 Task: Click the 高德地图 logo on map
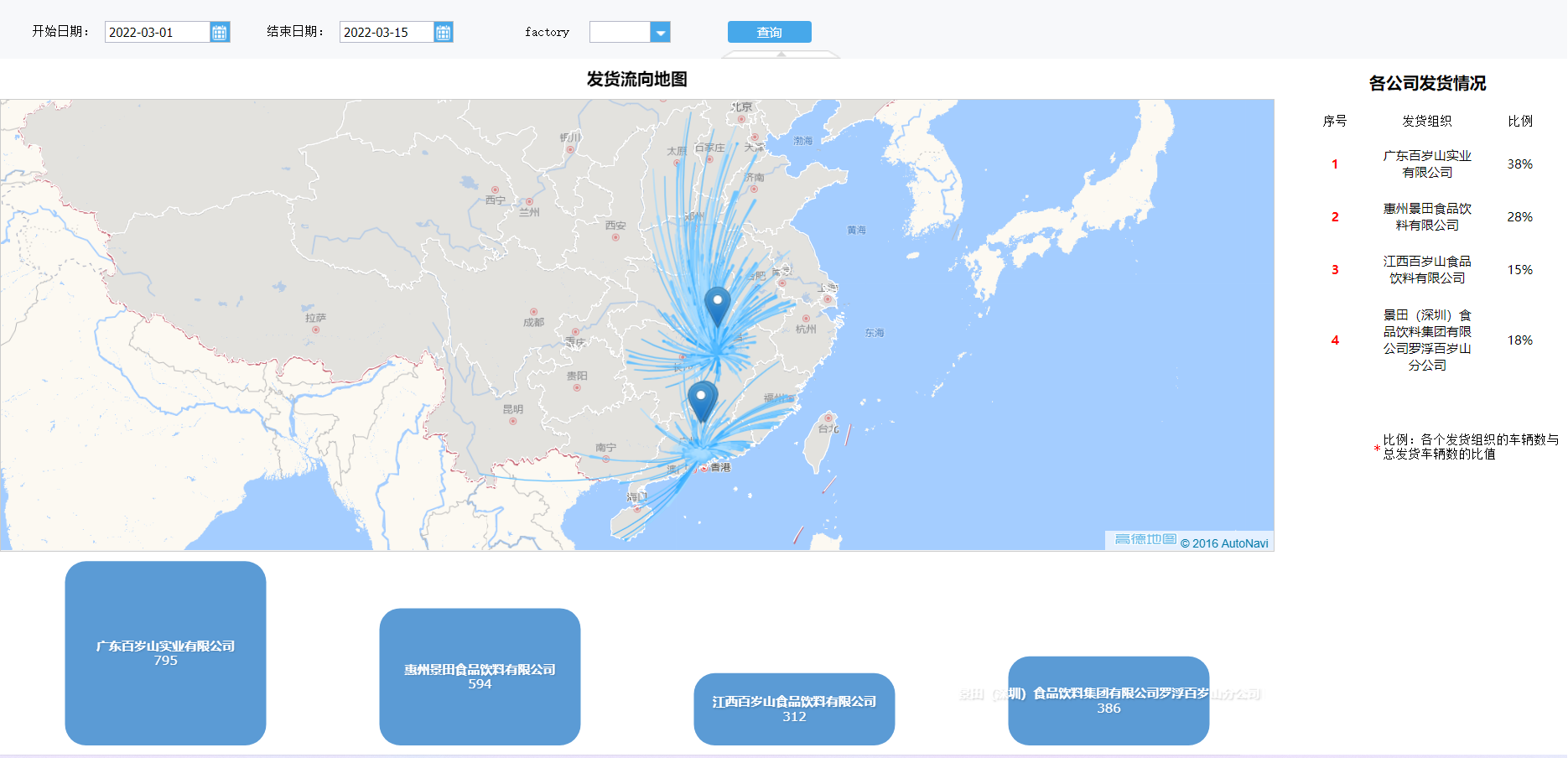[x=1145, y=539]
